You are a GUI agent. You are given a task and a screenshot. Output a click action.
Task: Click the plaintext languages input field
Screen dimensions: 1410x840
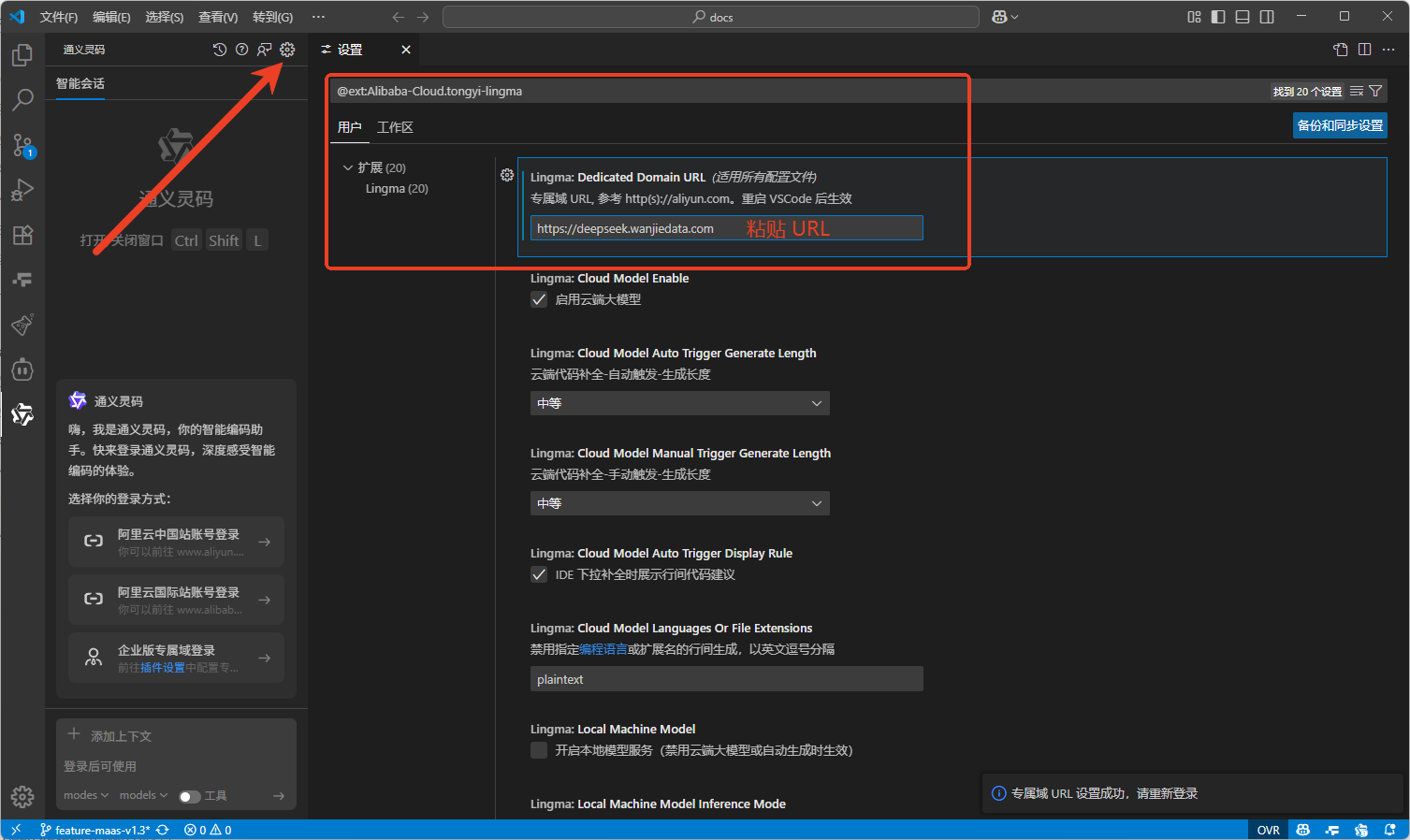point(727,679)
